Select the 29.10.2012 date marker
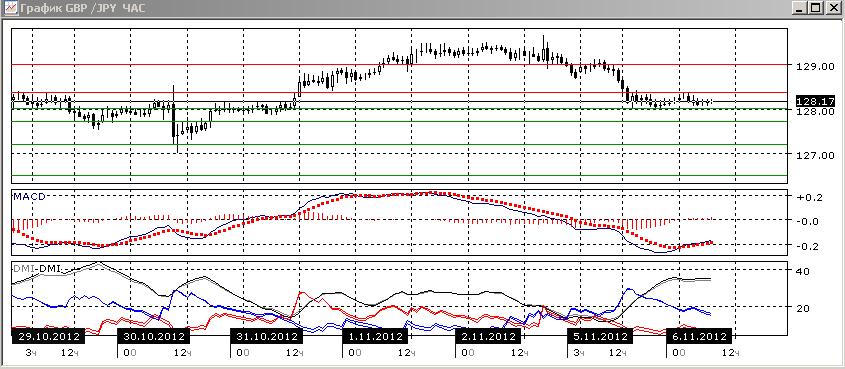Screen dimensions: 845x369 click(49, 337)
